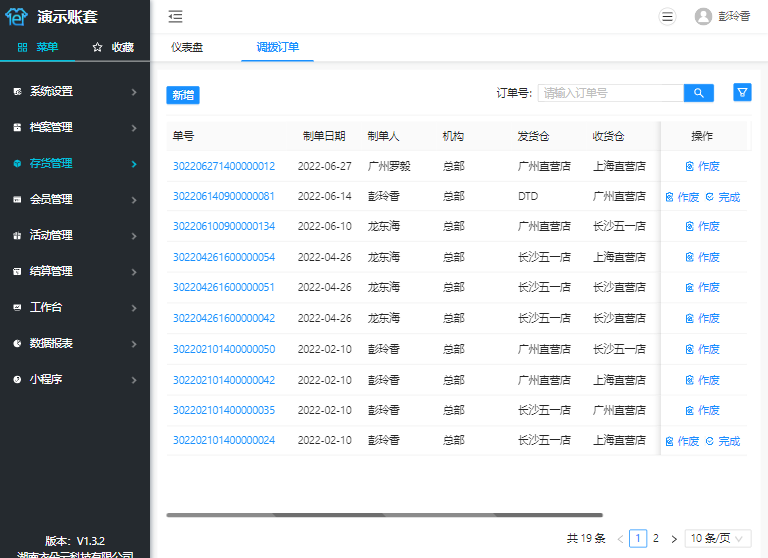Click the grid icon next to 菜单
This screenshot has width=768, height=558.
pyautogui.click(x=23, y=47)
